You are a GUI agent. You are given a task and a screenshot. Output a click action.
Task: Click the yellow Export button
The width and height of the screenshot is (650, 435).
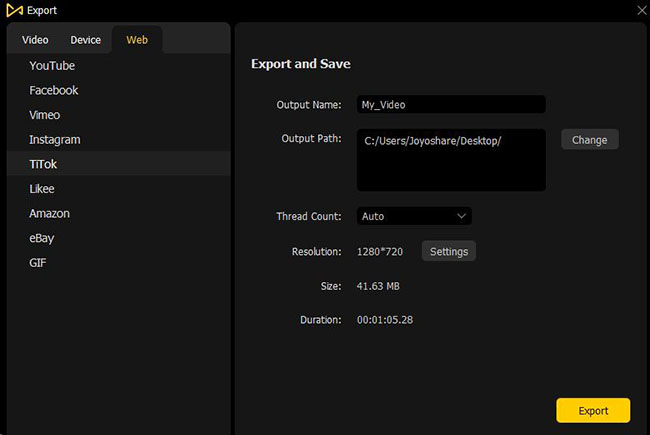[593, 411]
